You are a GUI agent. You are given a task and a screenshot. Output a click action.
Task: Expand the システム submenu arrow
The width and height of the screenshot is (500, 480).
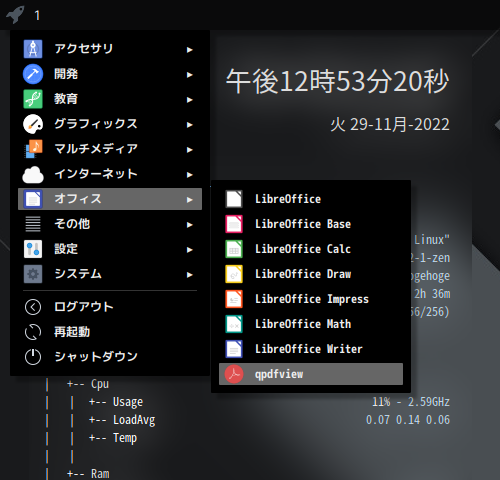click(190, 275)
